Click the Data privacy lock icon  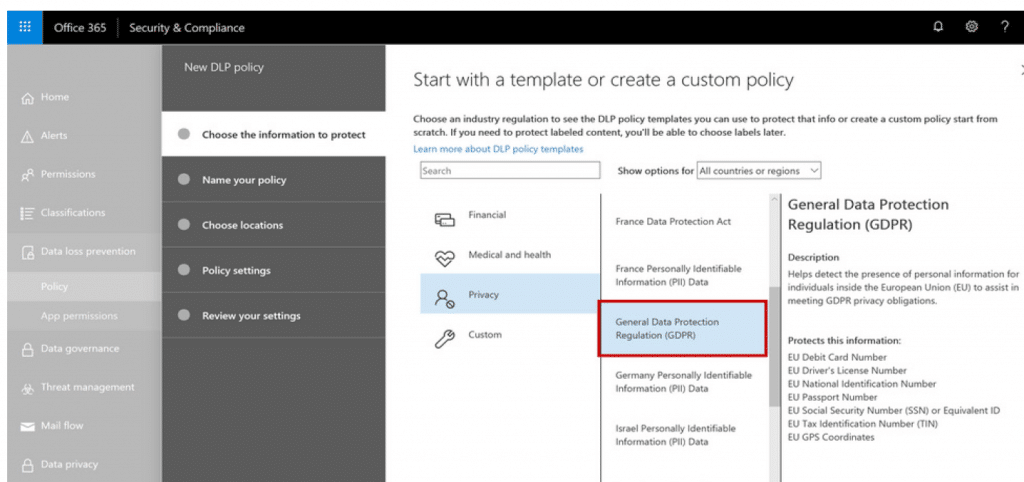[27, 465]
